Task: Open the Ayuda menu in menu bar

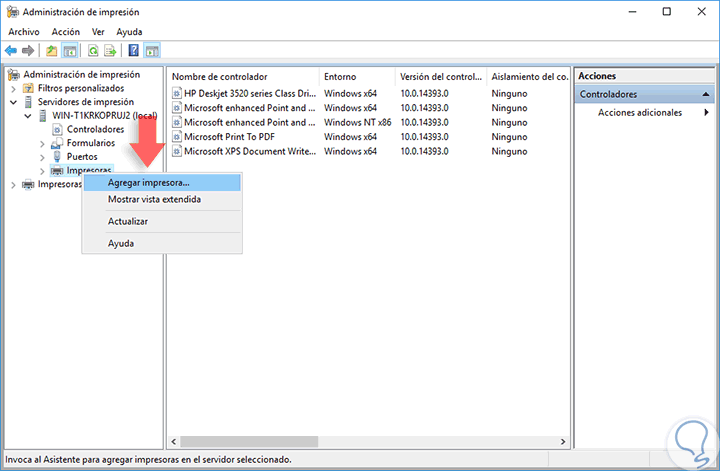Action: pyautogui.click(x=129, y=32)
